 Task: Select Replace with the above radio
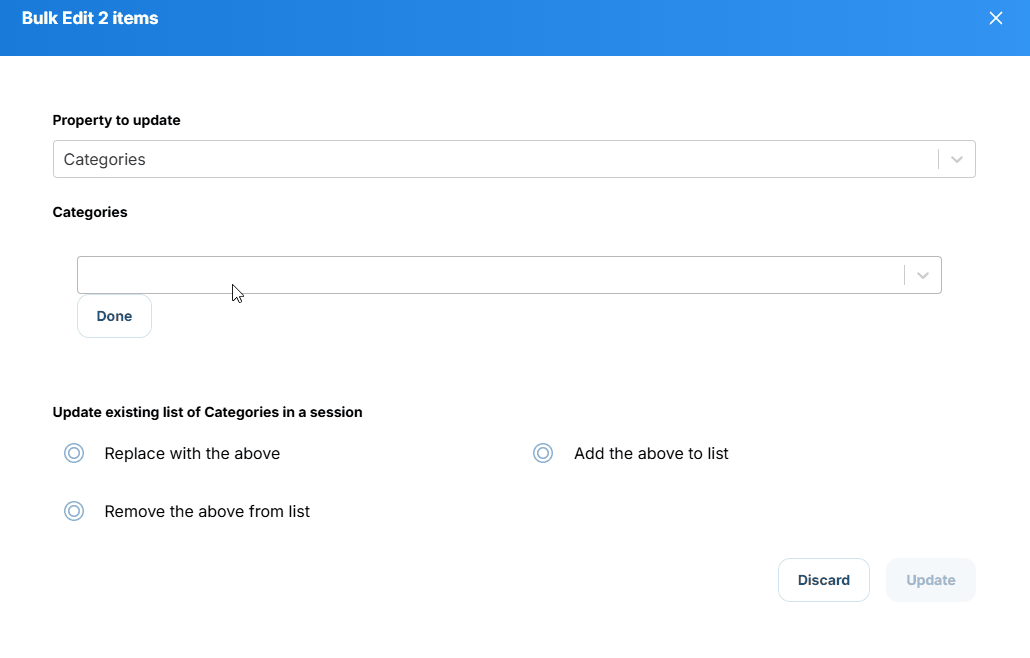[x=74, y=453]
